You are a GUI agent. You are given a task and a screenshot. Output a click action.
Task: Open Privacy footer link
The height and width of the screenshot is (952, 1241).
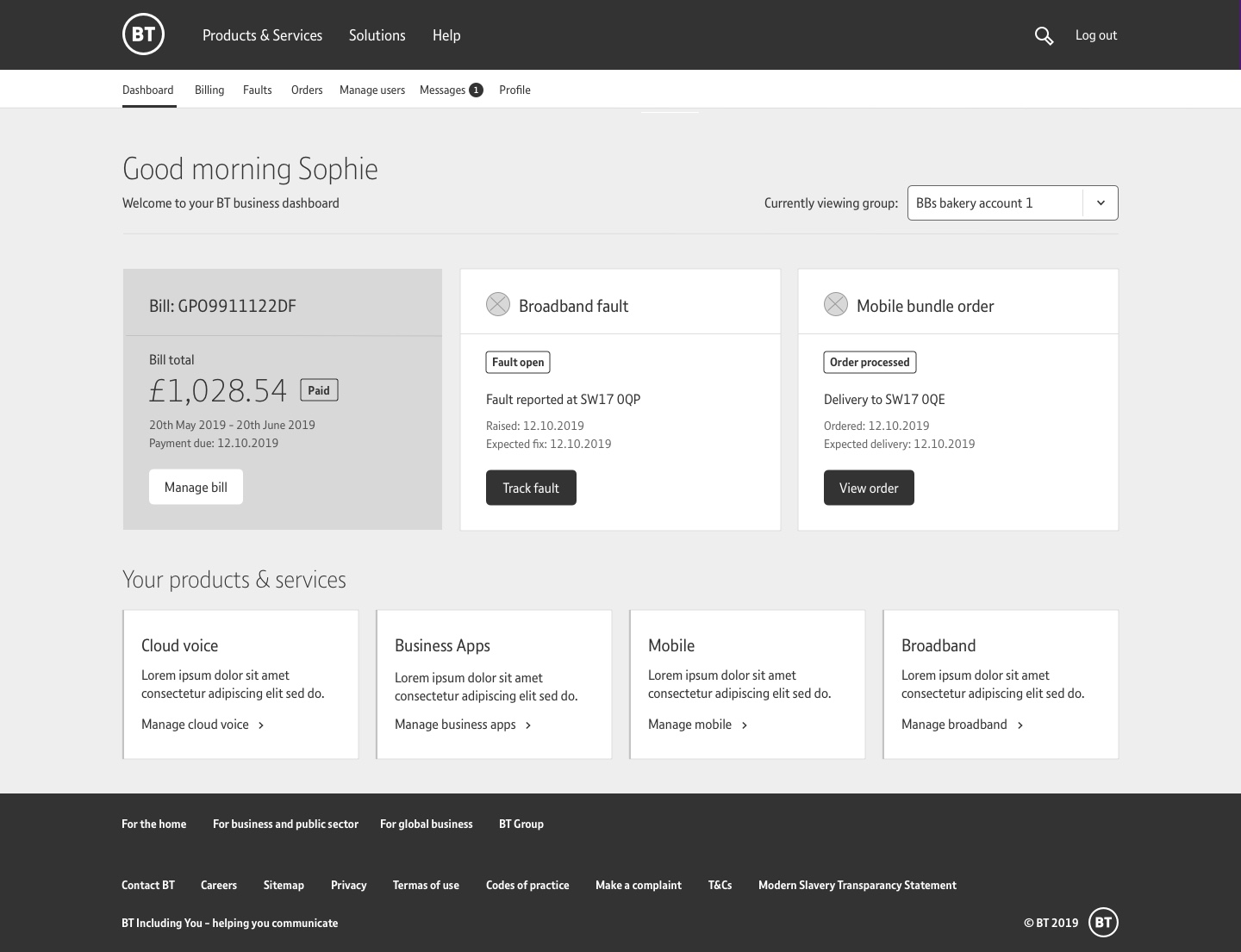coord(348,885)
